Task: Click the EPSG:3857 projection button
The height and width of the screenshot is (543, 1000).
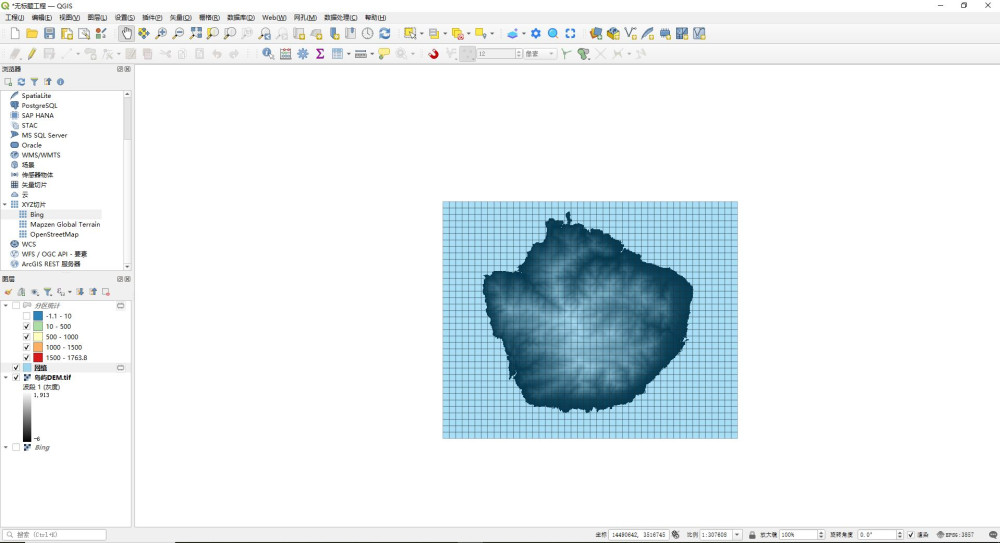Action: pos(955,535)
